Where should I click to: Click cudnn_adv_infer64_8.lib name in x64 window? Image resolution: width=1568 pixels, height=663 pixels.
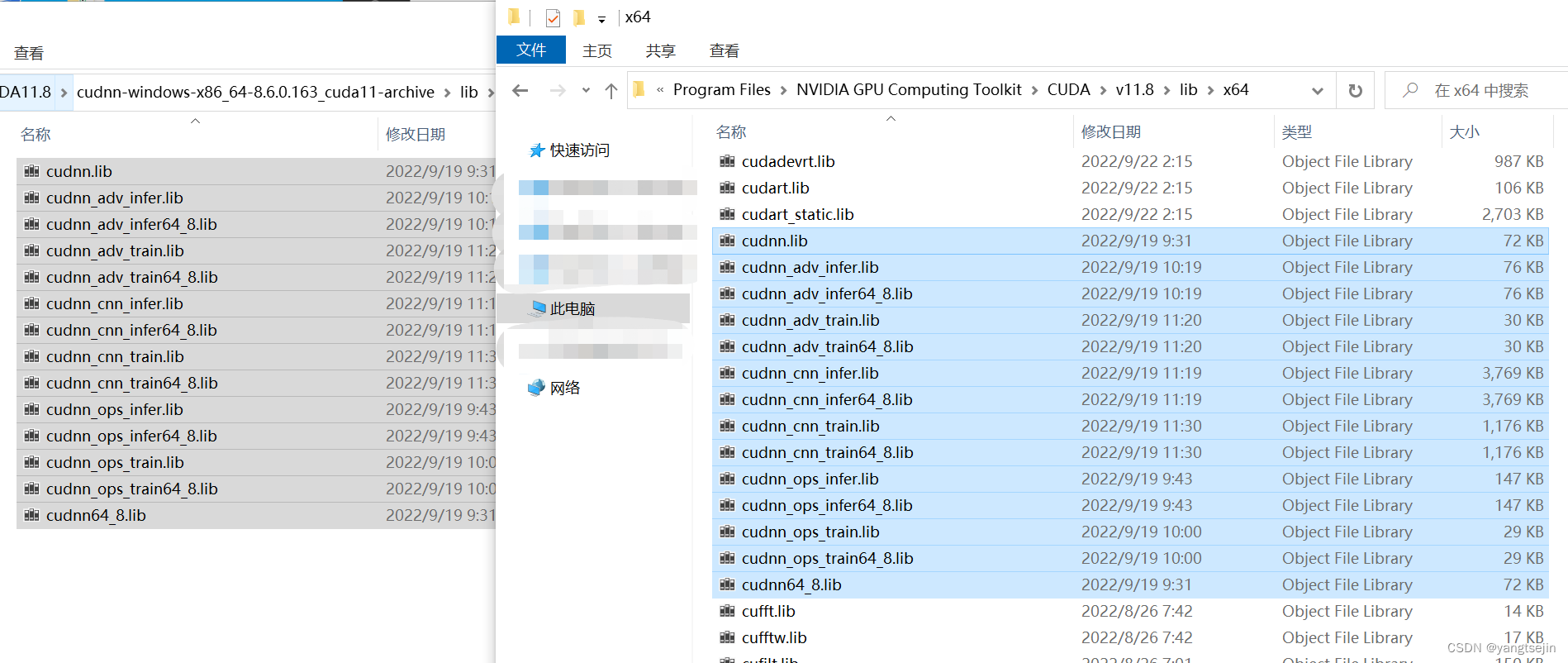(827, 293)
